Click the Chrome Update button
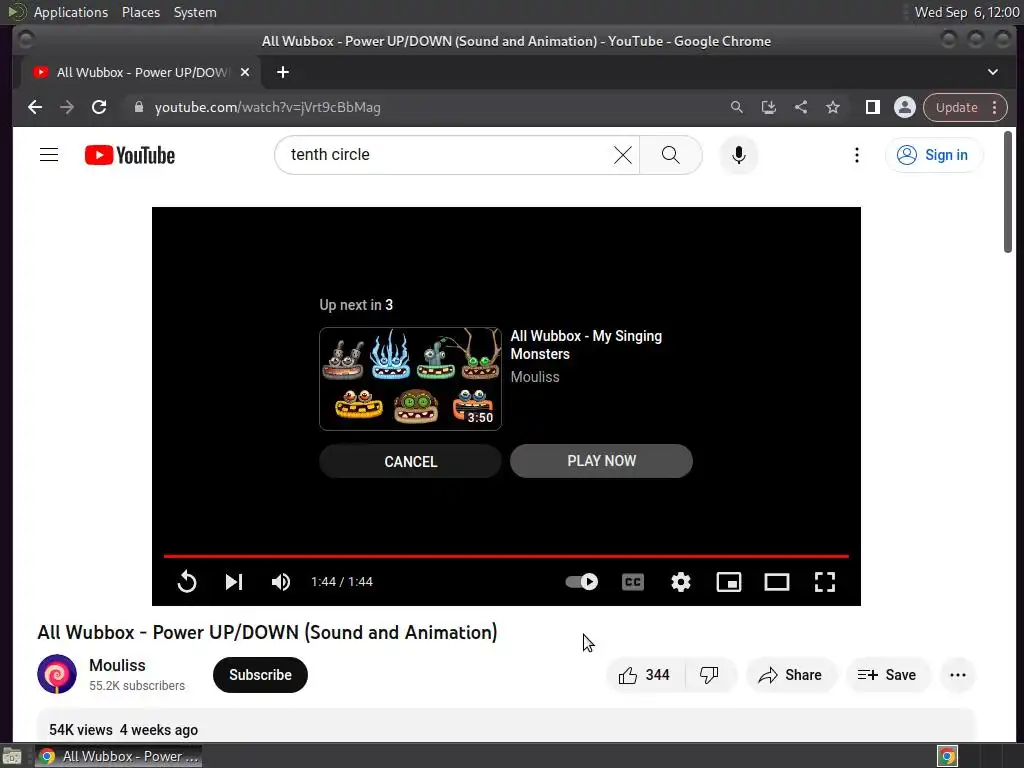This screenshot has width=1024, height=768. click(965, 107)
